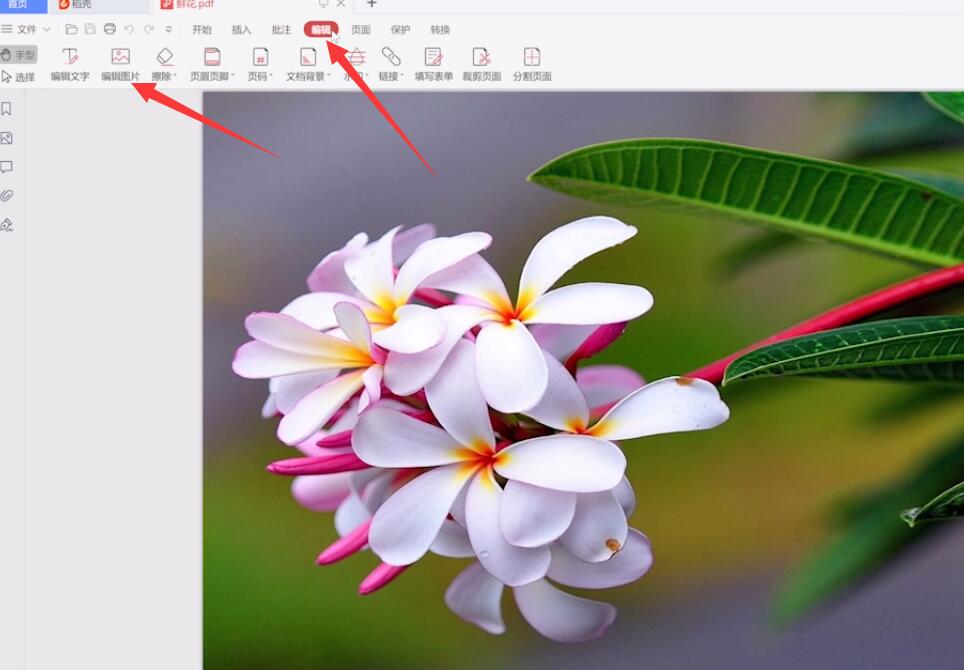This screenshot has height=670, width=964.
Task: Switch to the 插入 ribbon tab
Action: click(x=242, y=30)
